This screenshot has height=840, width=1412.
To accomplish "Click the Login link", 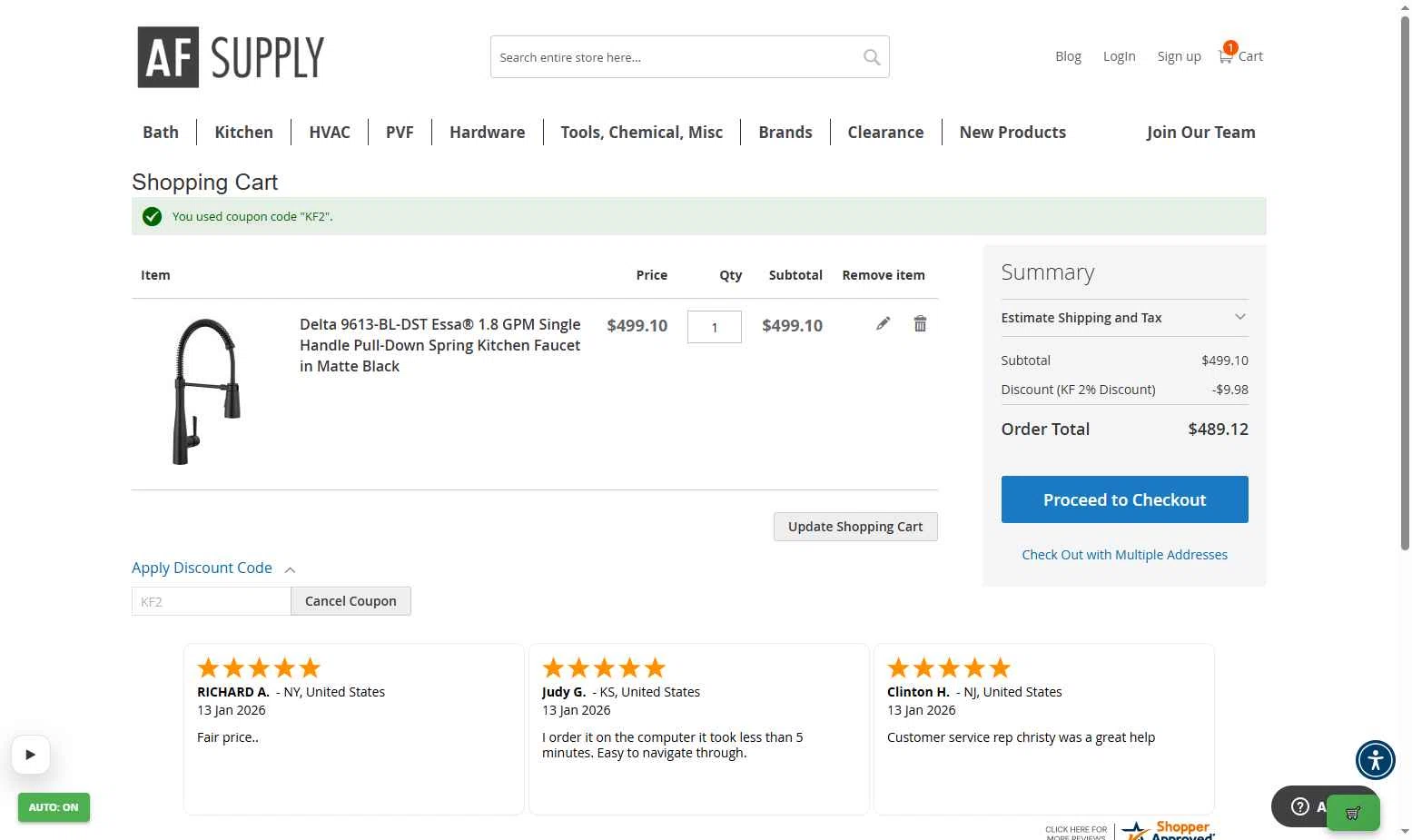I will [x=1119, y=56].
